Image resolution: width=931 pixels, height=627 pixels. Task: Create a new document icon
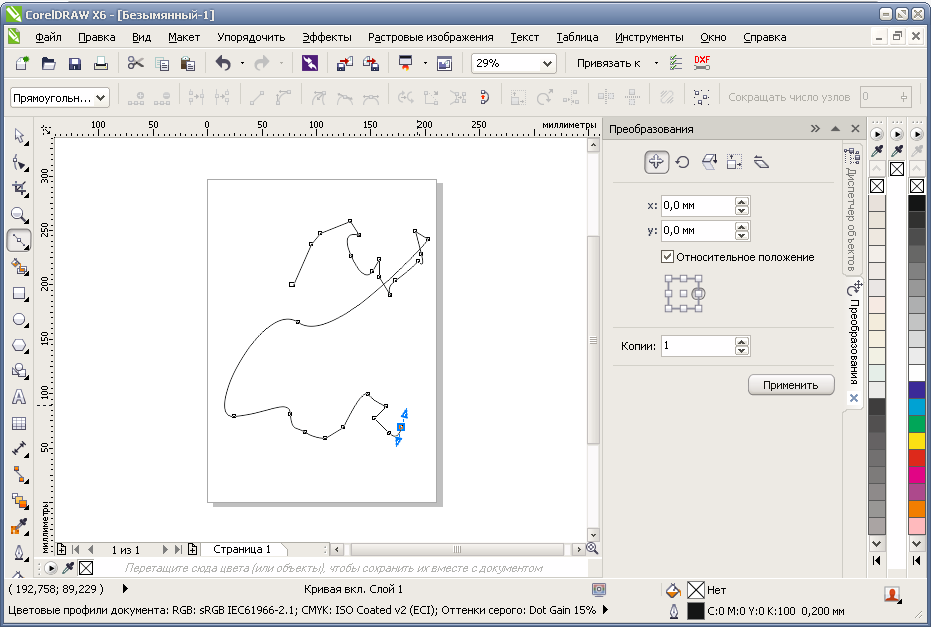(x=23, y=63)
